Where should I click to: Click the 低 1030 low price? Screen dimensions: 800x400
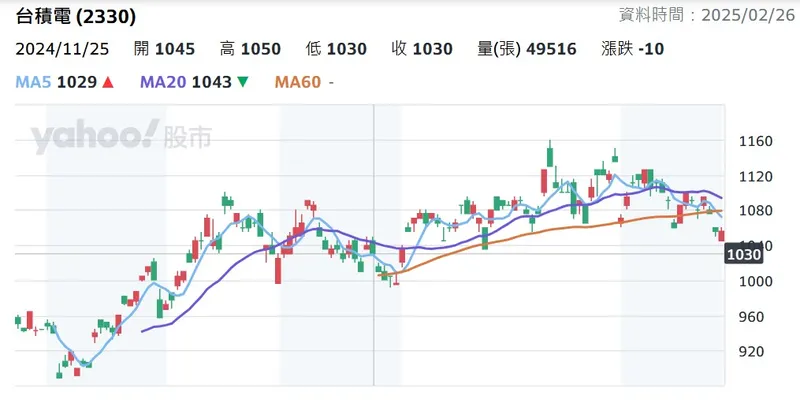point(336,49)
